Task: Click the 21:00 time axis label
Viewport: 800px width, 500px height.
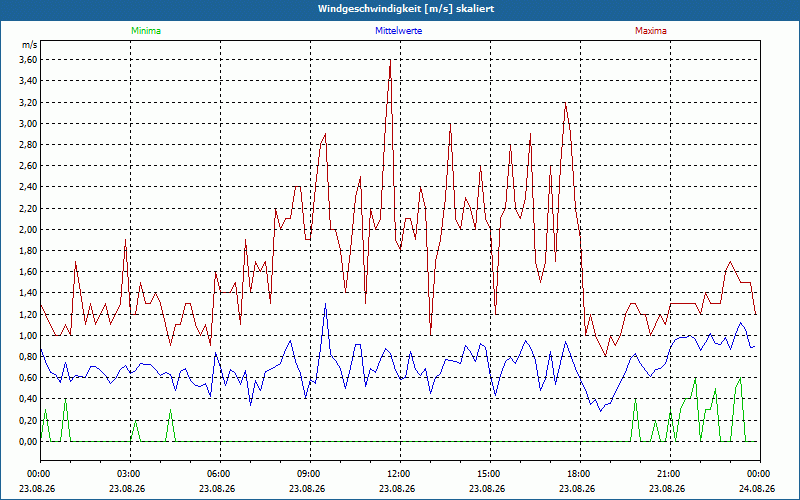Action: tap(670, 474)
